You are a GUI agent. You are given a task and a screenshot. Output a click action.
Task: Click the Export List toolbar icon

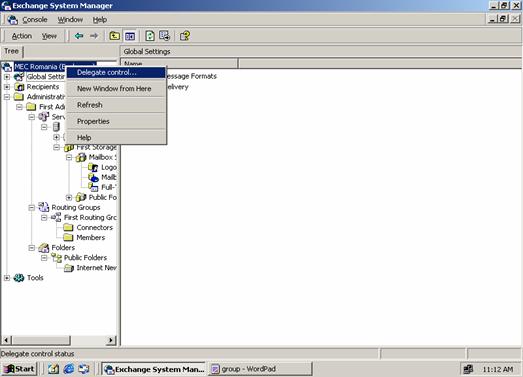164,36
